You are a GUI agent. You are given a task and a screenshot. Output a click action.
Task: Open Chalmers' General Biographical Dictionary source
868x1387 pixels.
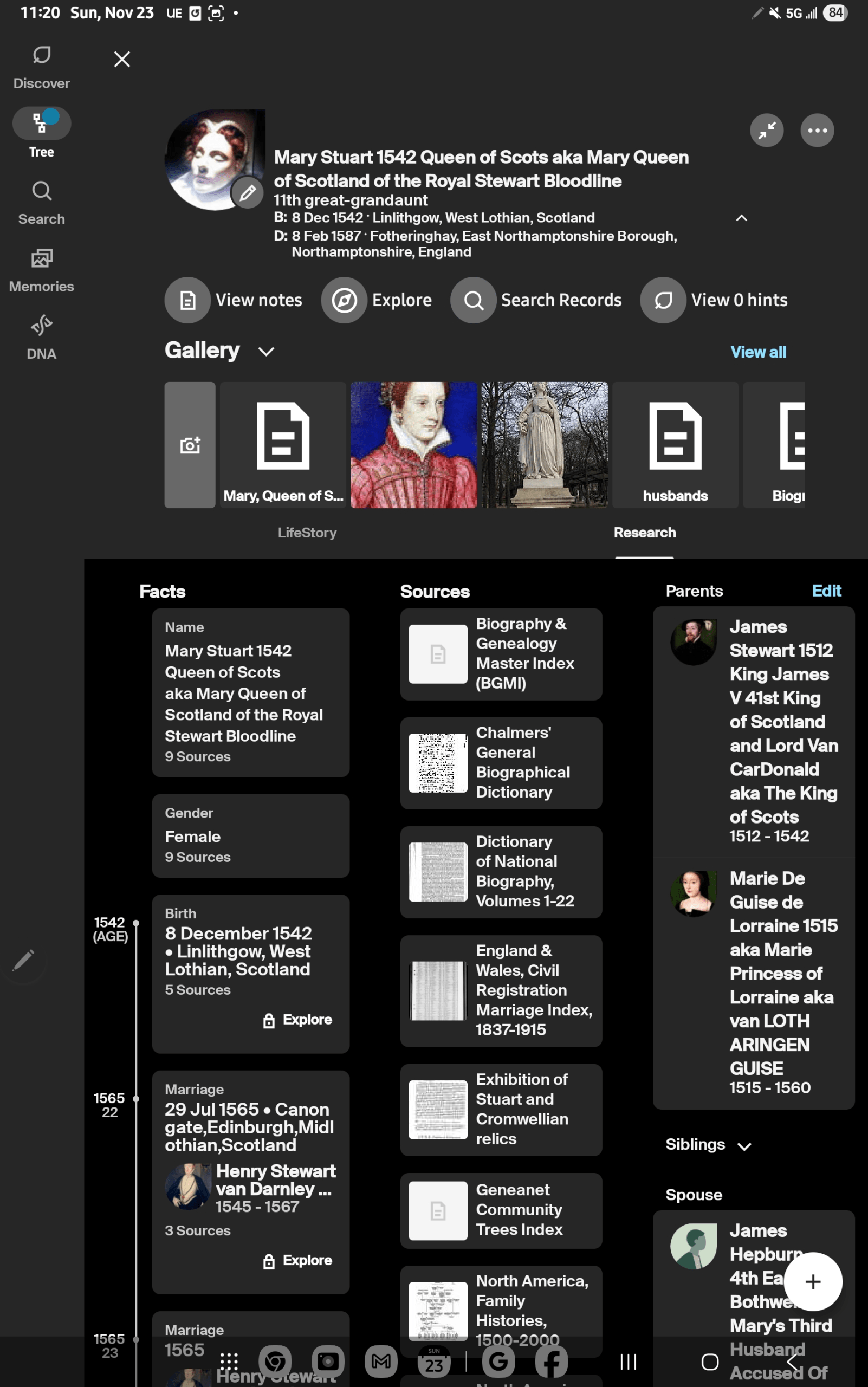click(501, 762)
